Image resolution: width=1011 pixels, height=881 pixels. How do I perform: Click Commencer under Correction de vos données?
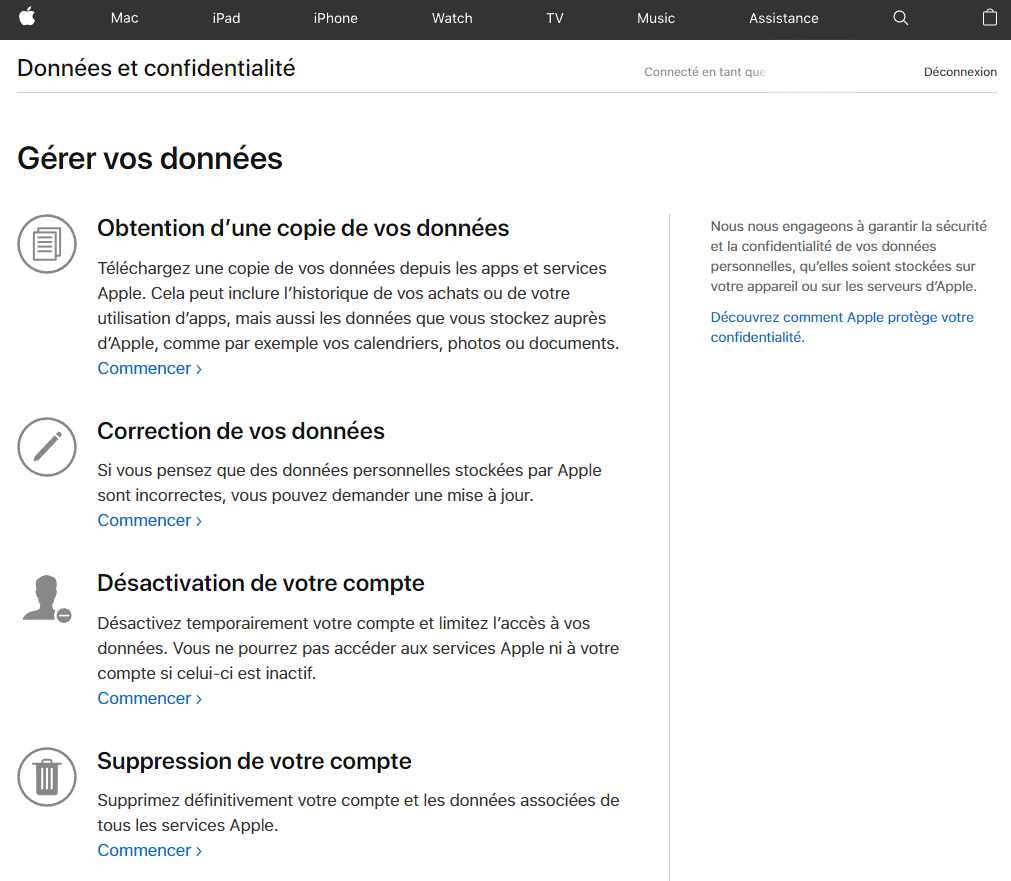tap(150, 520)
